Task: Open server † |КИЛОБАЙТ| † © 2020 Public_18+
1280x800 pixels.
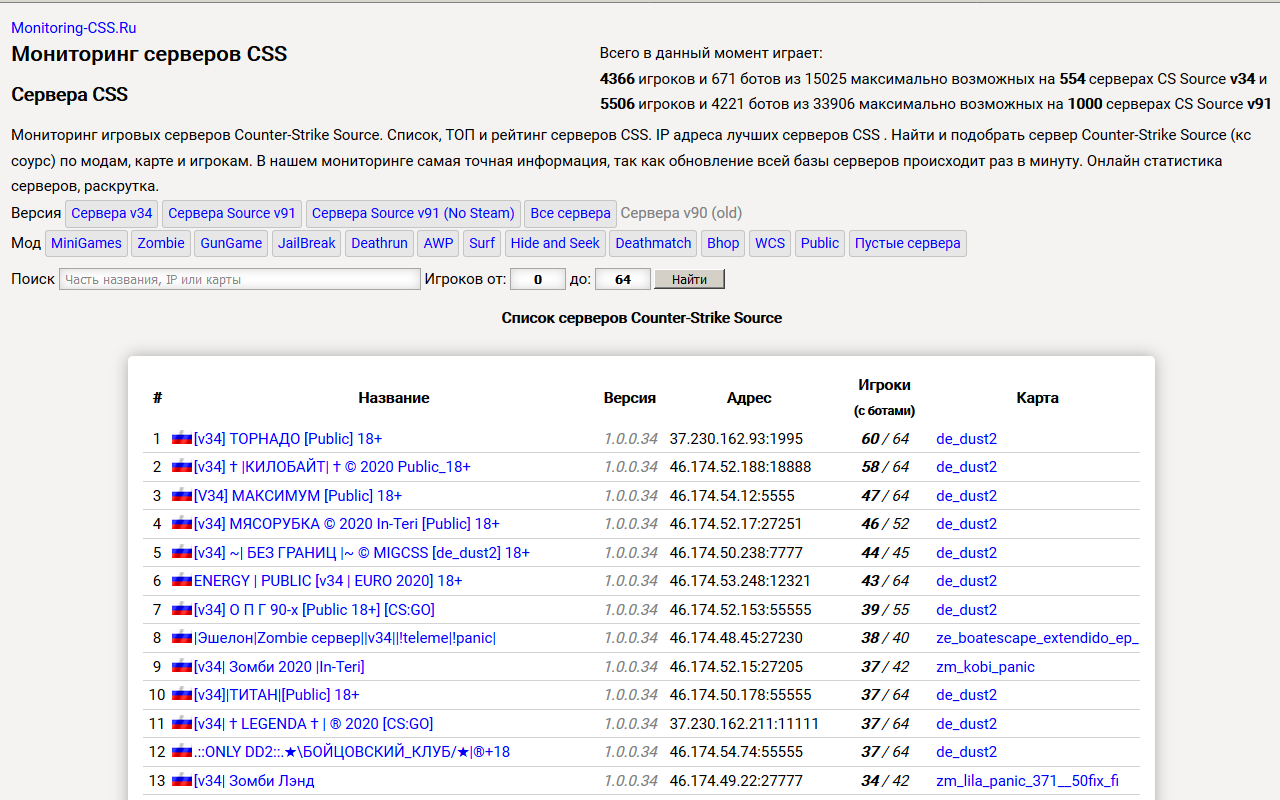Action: 332,467
